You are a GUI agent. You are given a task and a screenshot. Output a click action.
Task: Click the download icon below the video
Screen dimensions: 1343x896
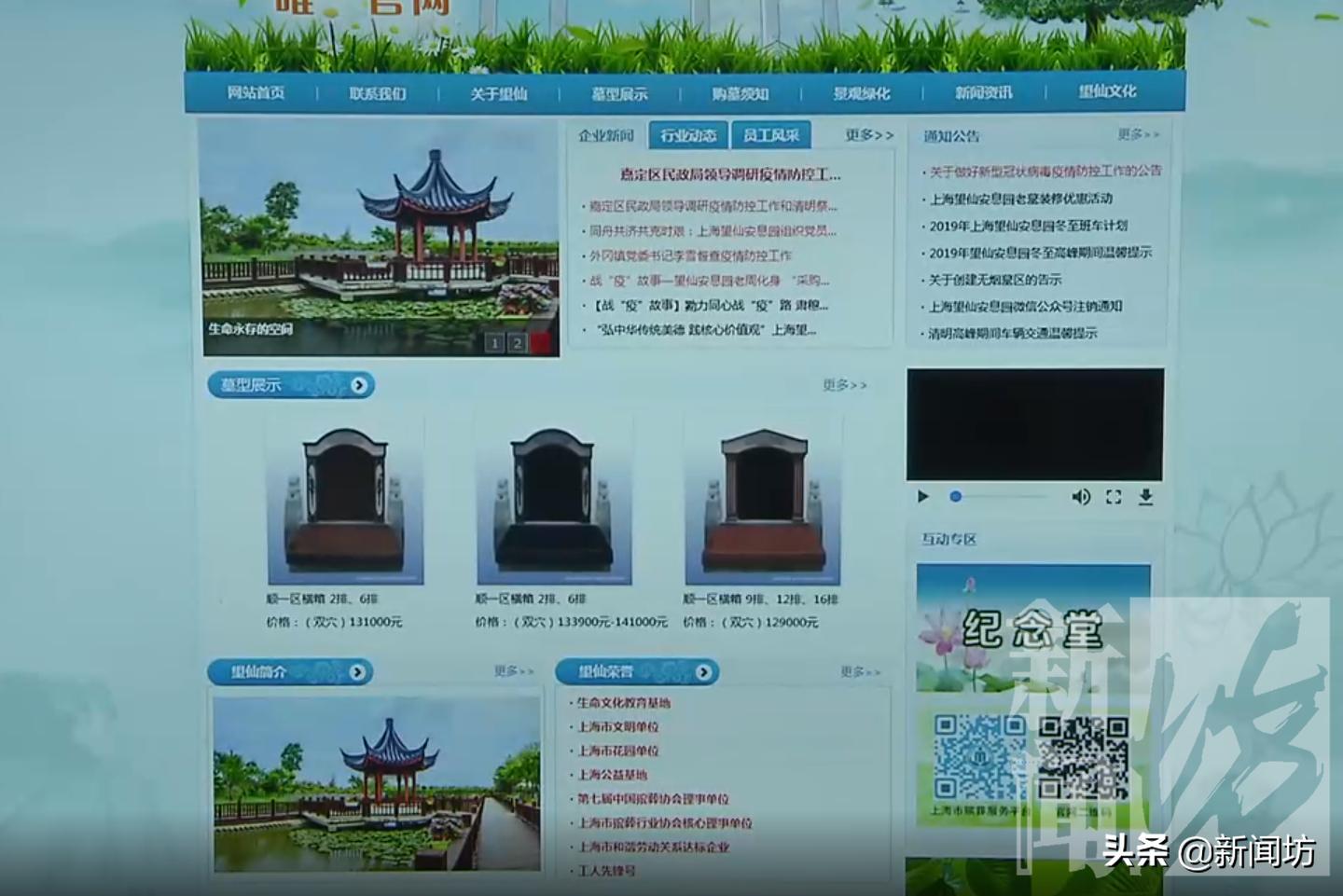1145,497
